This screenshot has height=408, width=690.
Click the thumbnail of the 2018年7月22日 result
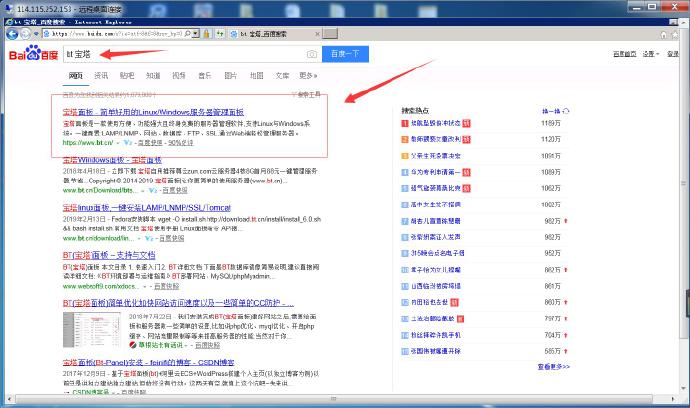coord(92,330)
